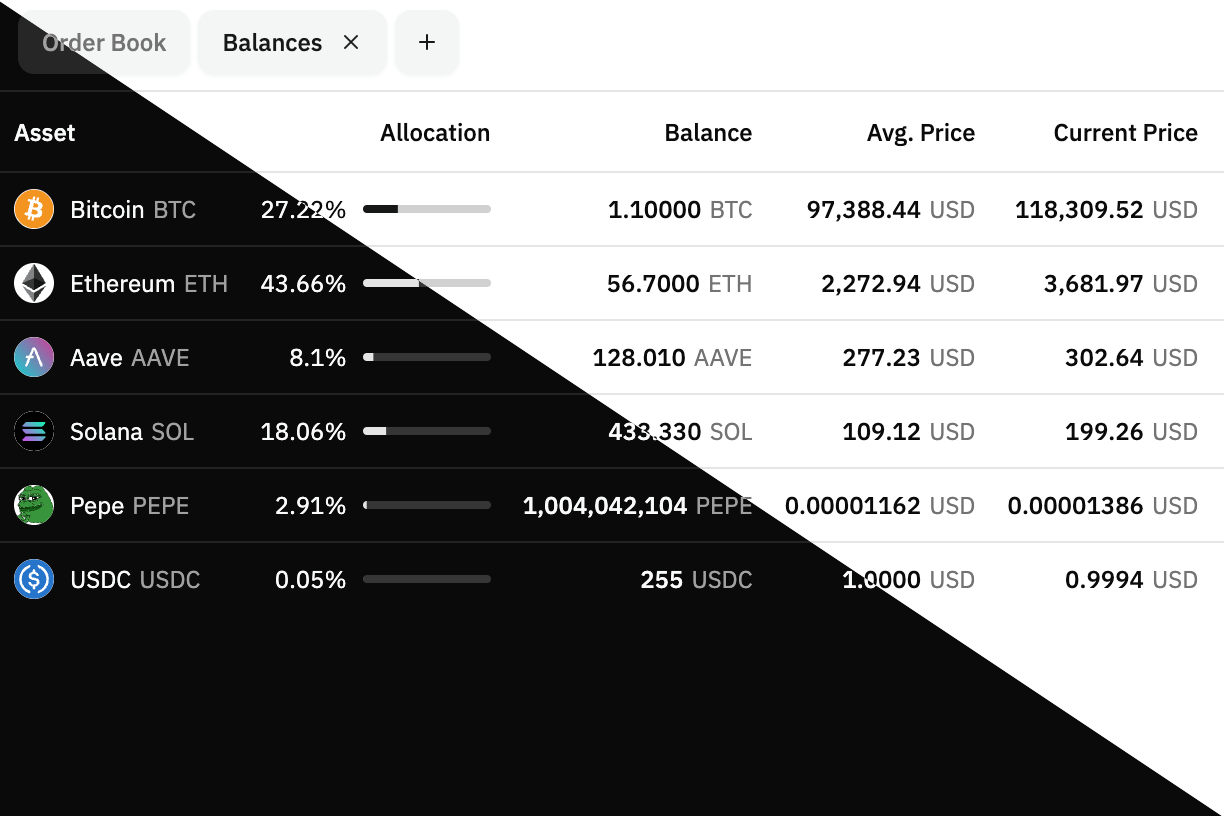Click the Pepe frog icon
Image resolution: width=1224 pixels, height=816 pixels.
(34, 506)
